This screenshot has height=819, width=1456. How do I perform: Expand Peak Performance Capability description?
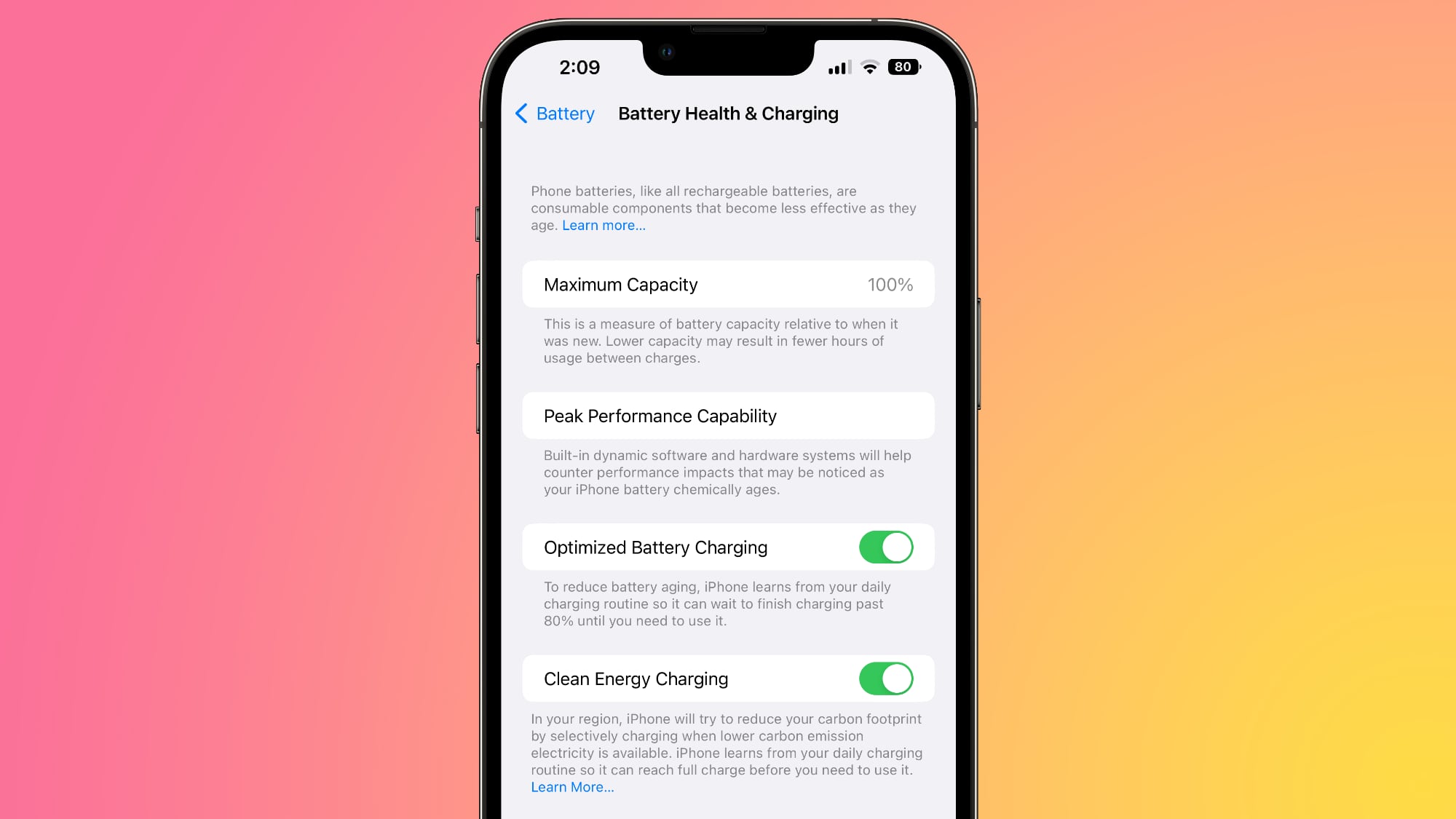click(x=728, y=416)
